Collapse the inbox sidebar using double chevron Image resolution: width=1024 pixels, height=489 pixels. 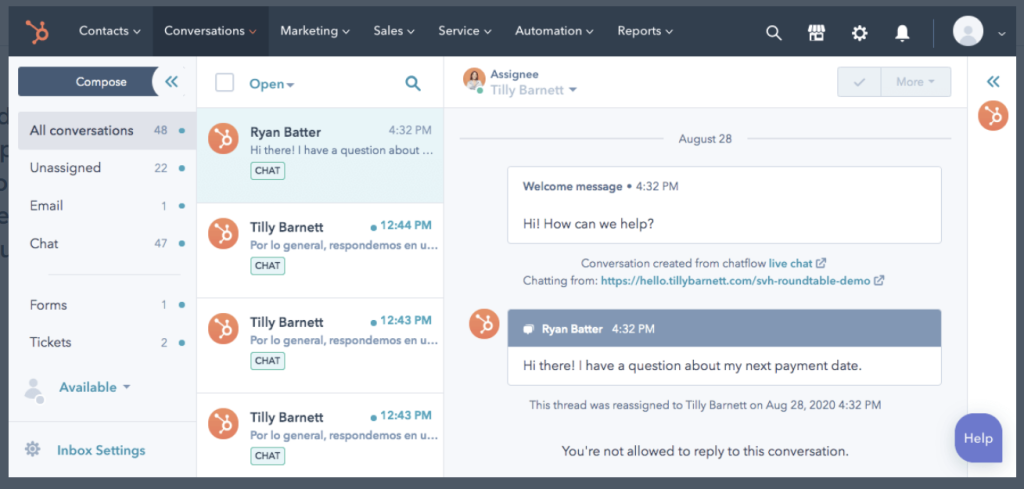pos(171,82)
